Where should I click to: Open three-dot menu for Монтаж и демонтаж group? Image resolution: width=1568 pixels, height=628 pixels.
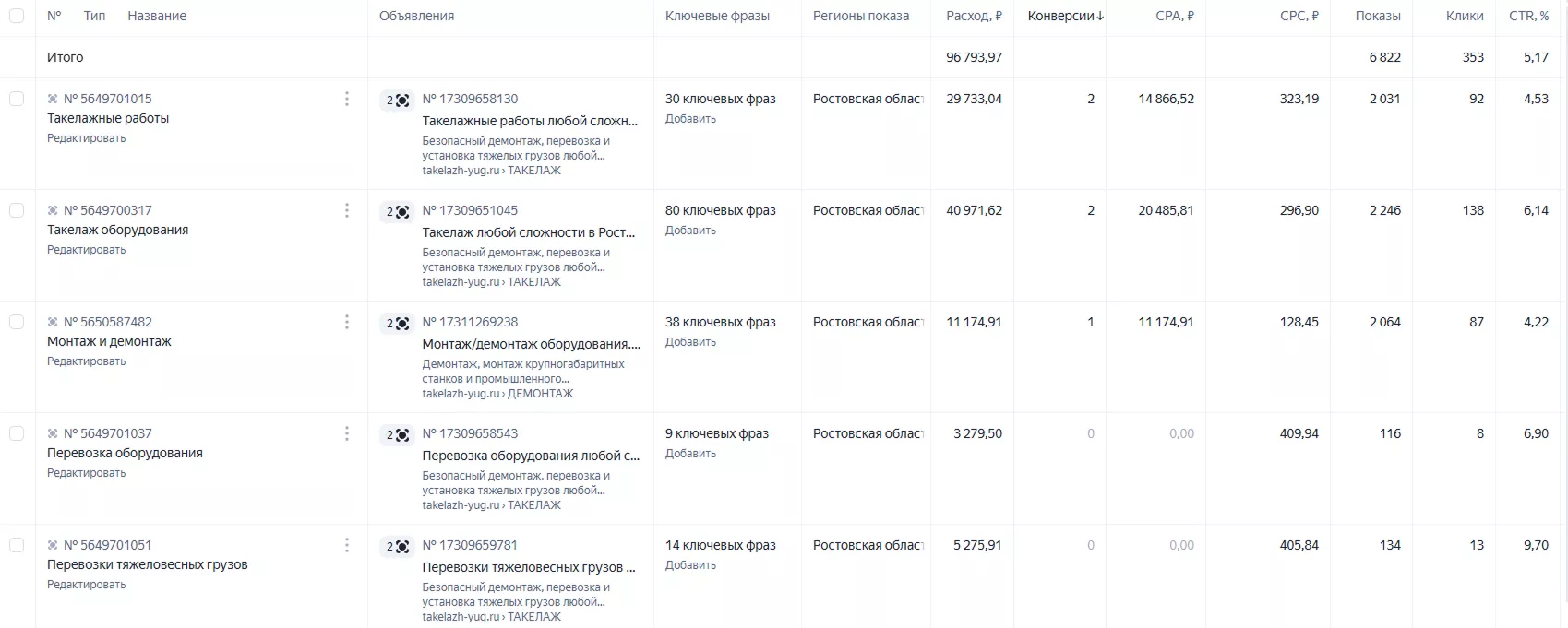coord(347,322)
